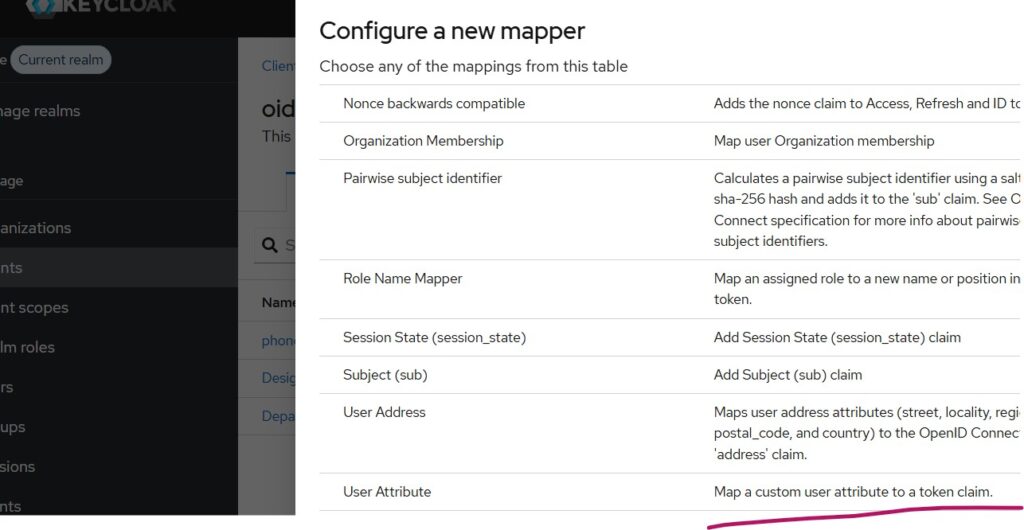
Task: Open the Groups sidebar item
Action: pyautogui.click(x=14, y=427)
